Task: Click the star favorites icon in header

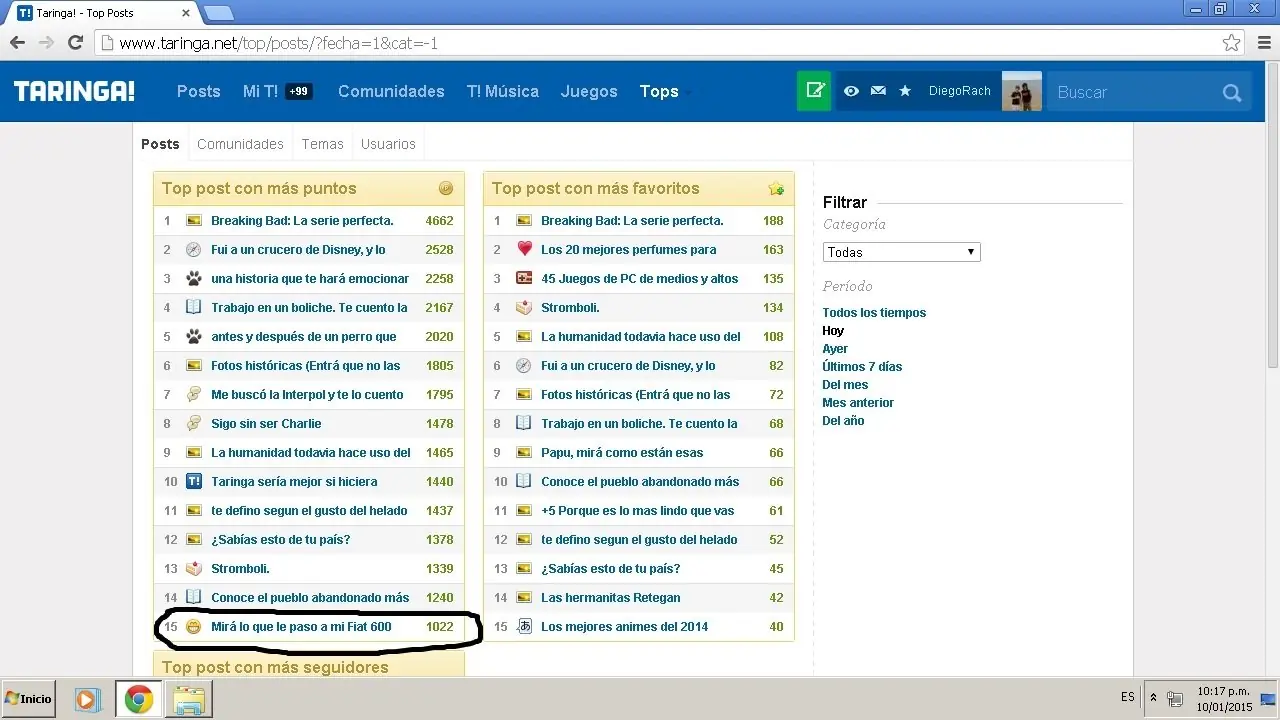Action: pos(905,91)
